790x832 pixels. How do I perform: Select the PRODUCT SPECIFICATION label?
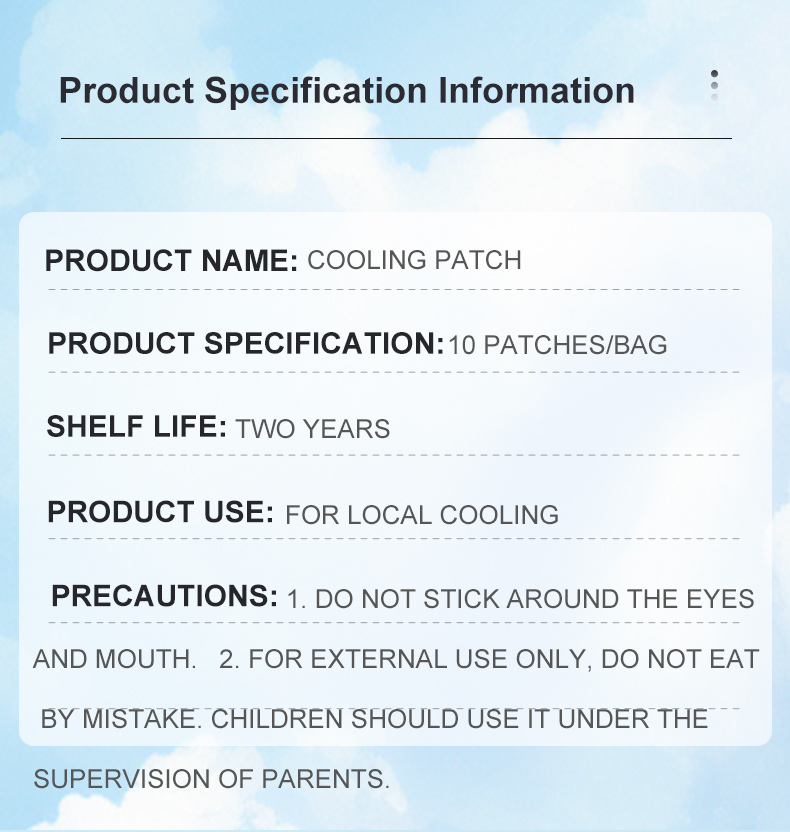(245, 344)
